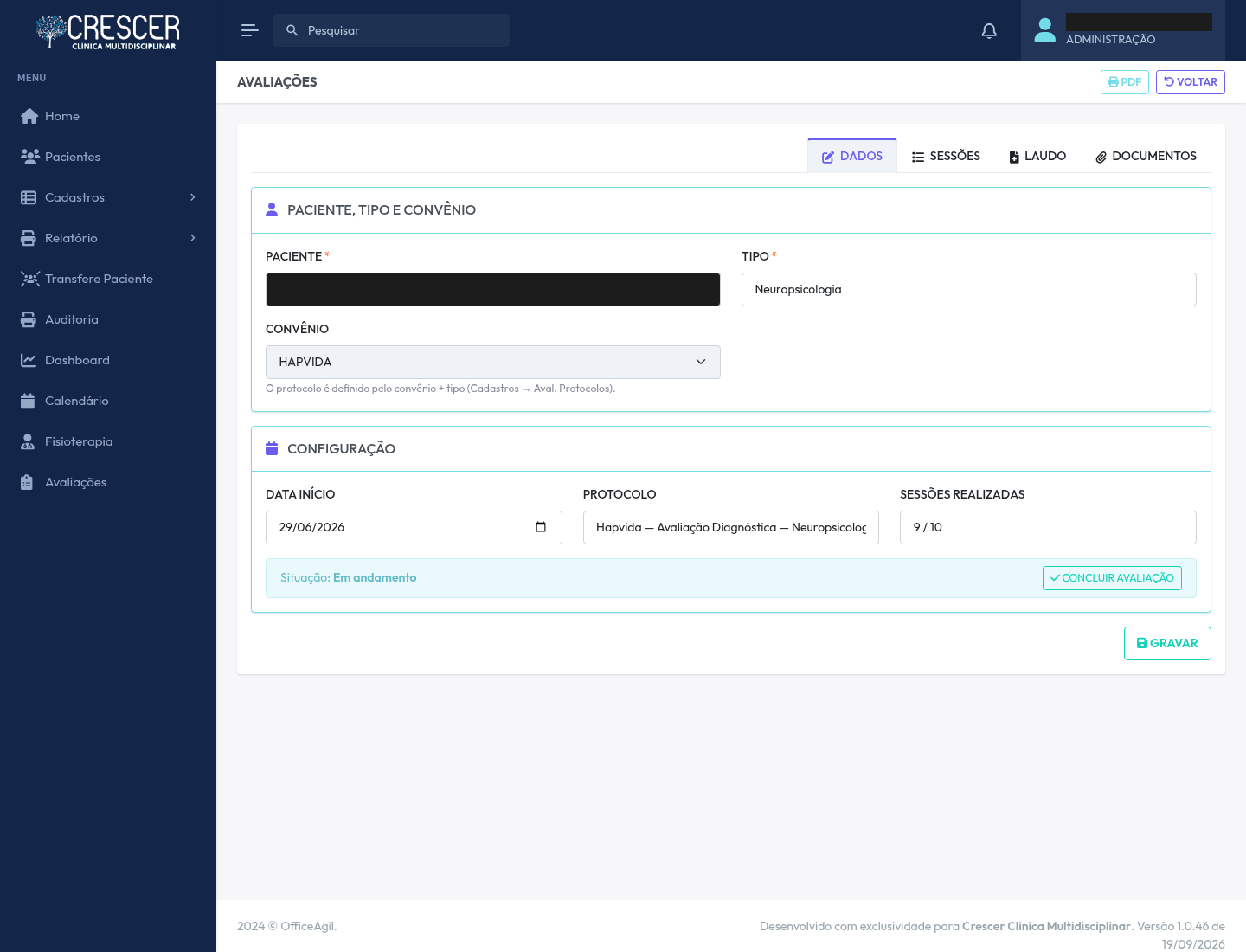Click the Relatório printer icon
The height and width of the screenshot is (952, 1246).
click(x=29, y=238)
